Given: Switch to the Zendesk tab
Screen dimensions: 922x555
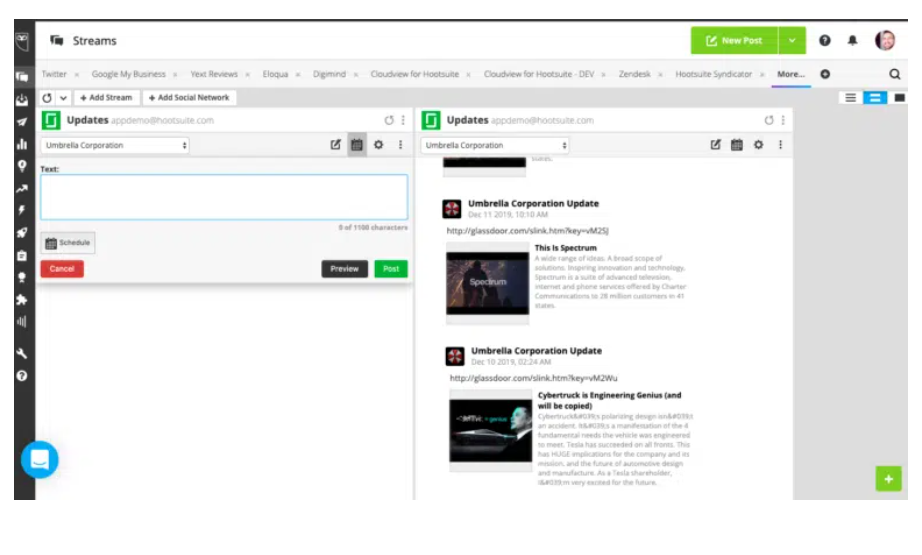Looking at the screenshot, I should pyautogui.click(x=634, y=74).
